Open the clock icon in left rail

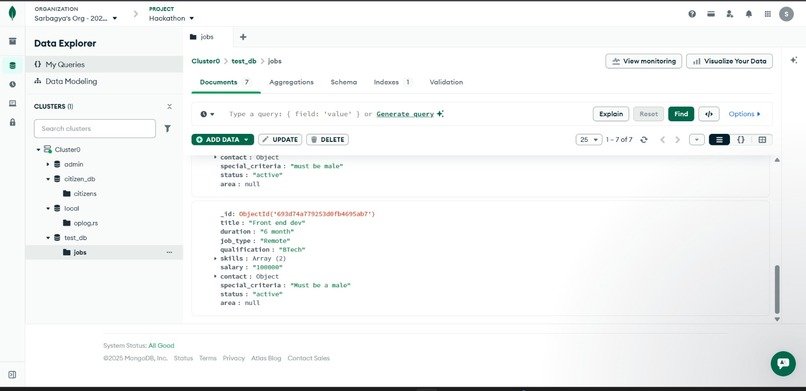point(12,84)
